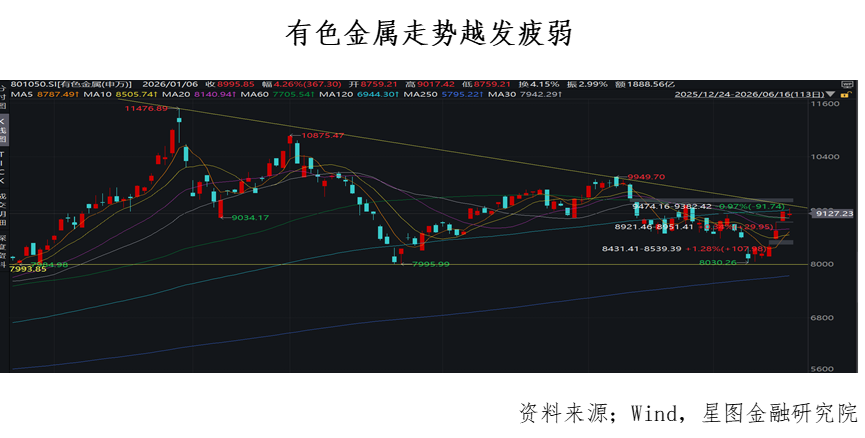Click the 8431.41-8539.39 gap annotation
Image resolution: width=865 pixels, height=438 pixels.
[x=642, y=249]
